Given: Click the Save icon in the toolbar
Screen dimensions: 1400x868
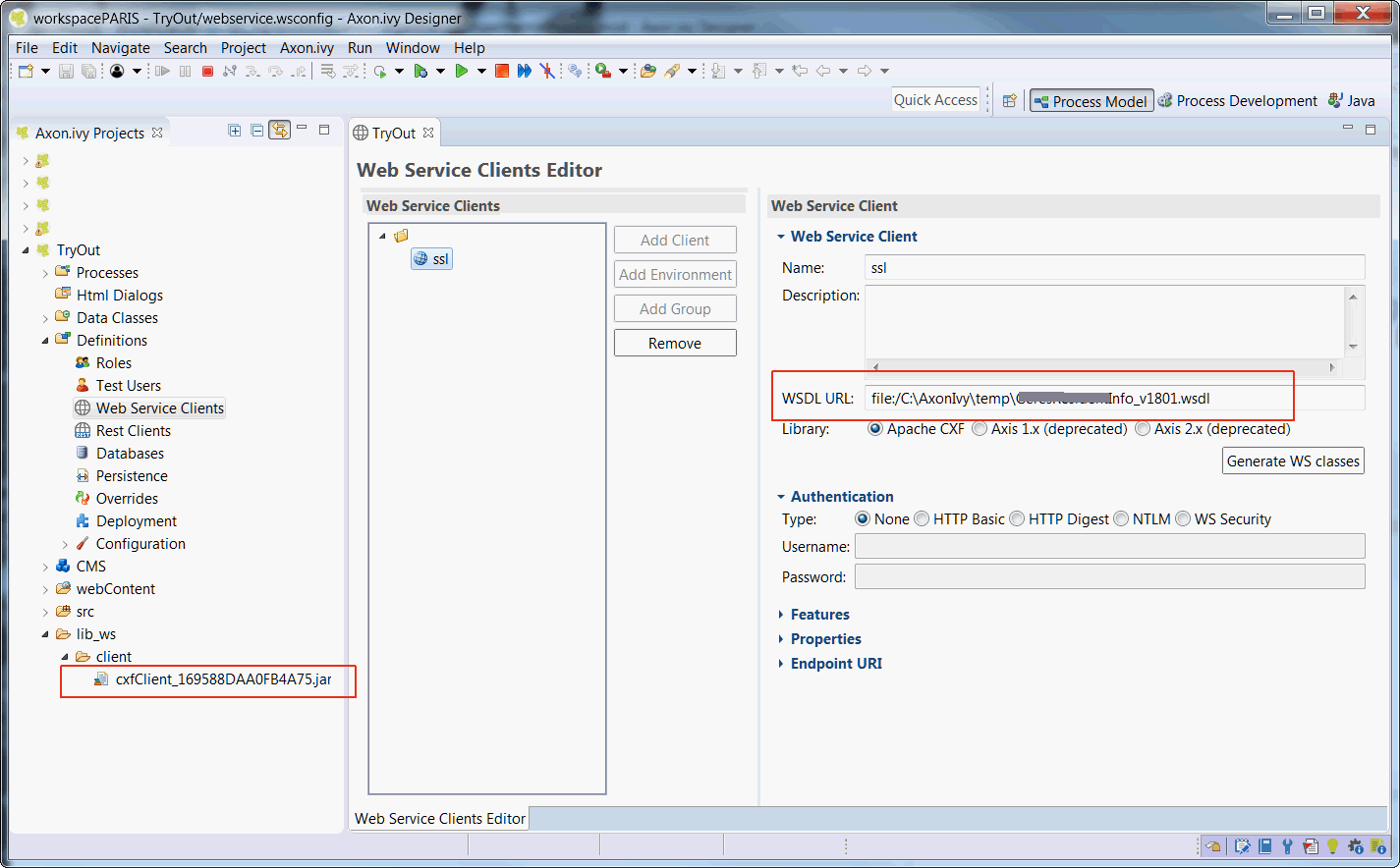Looking at the screenshot, I should [66, 71].
